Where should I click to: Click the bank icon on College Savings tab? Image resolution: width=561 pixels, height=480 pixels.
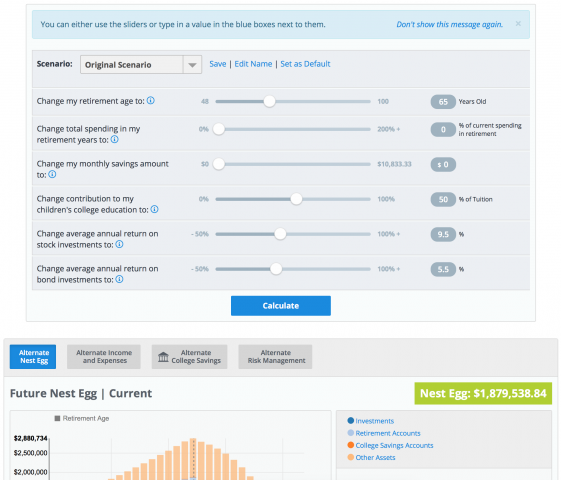click(x=163, y=357)
